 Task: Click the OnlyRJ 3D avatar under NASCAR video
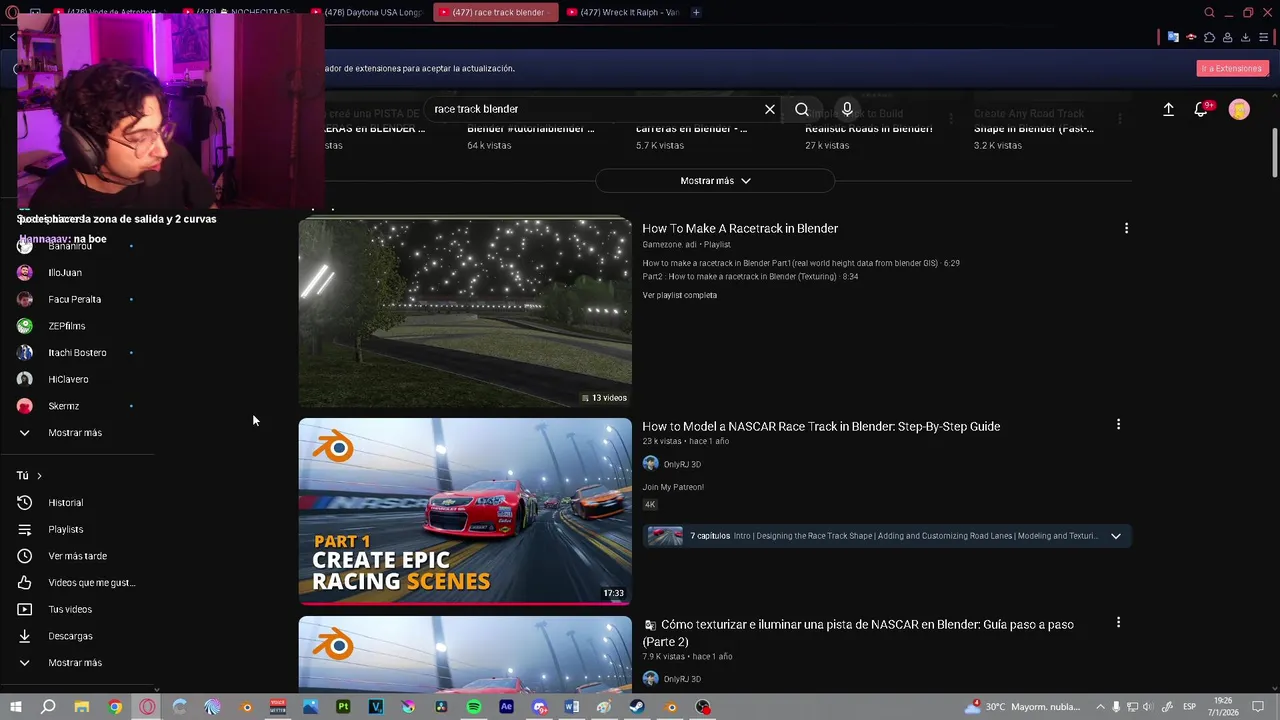point(651,464)
